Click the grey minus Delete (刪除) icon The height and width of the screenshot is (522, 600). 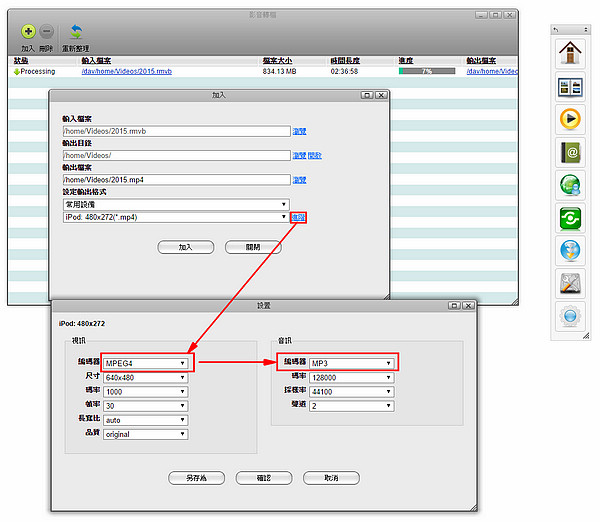click(x=47, y=31)
